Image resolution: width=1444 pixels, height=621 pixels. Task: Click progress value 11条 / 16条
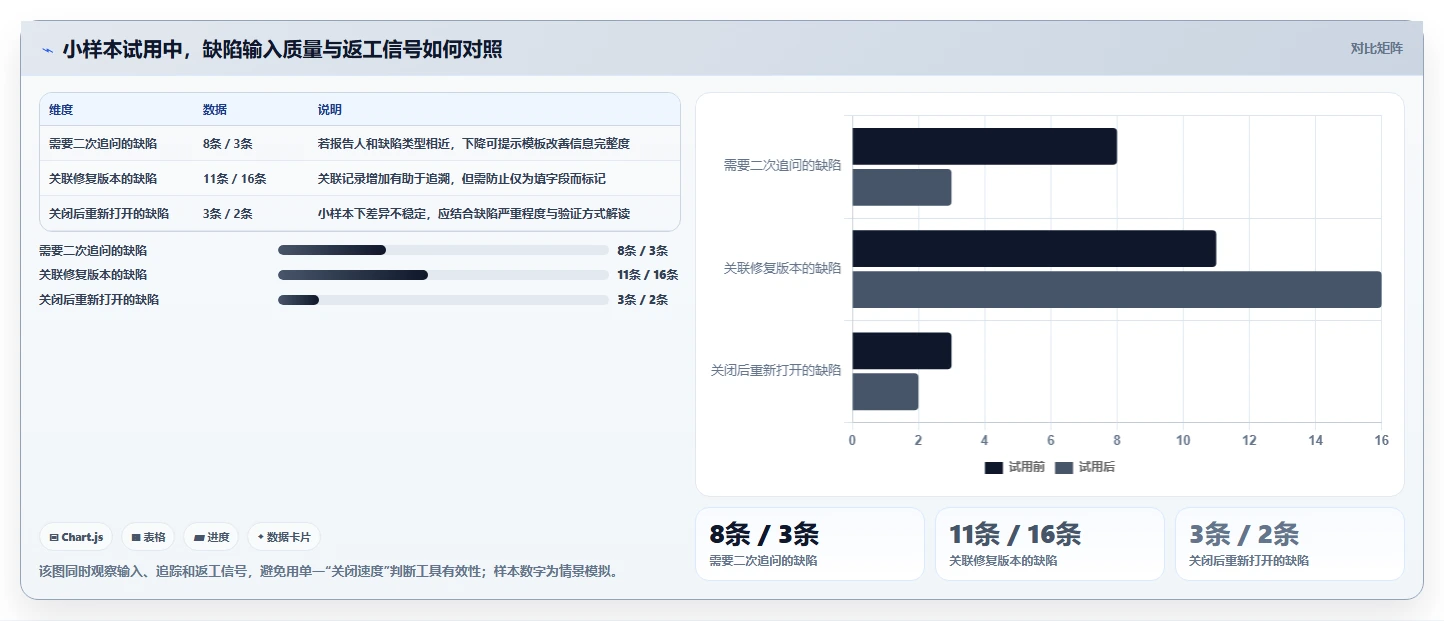[647, 275]
